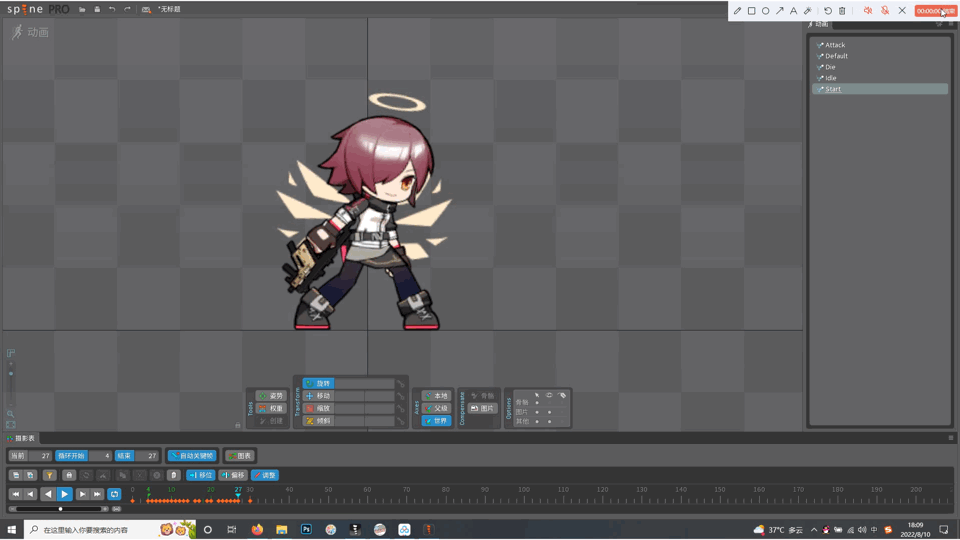
Task: Open the 图表 graph view
Action: coord(240,456)
